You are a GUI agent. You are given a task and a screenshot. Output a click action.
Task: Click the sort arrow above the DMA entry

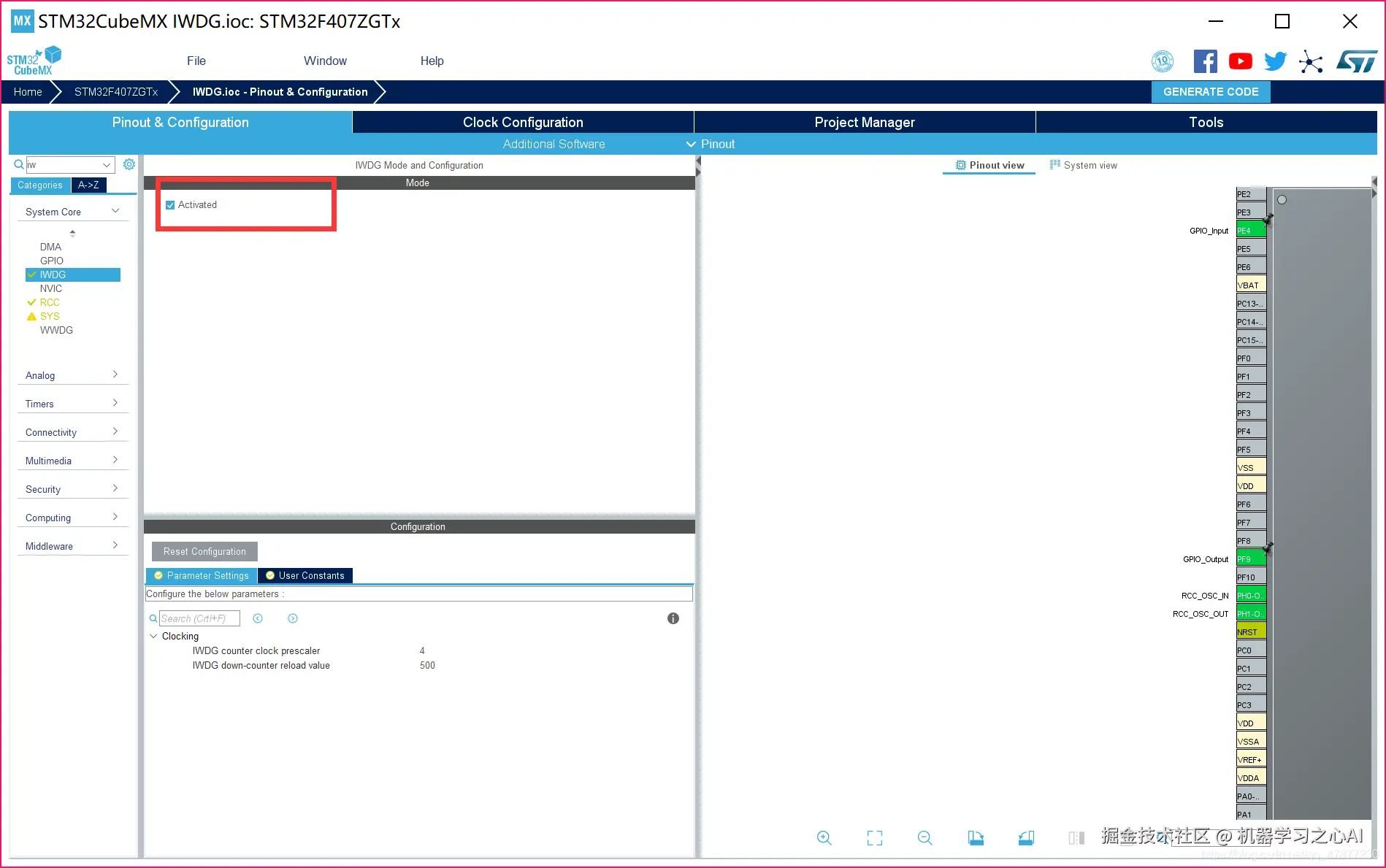click(x=72, y=234)
